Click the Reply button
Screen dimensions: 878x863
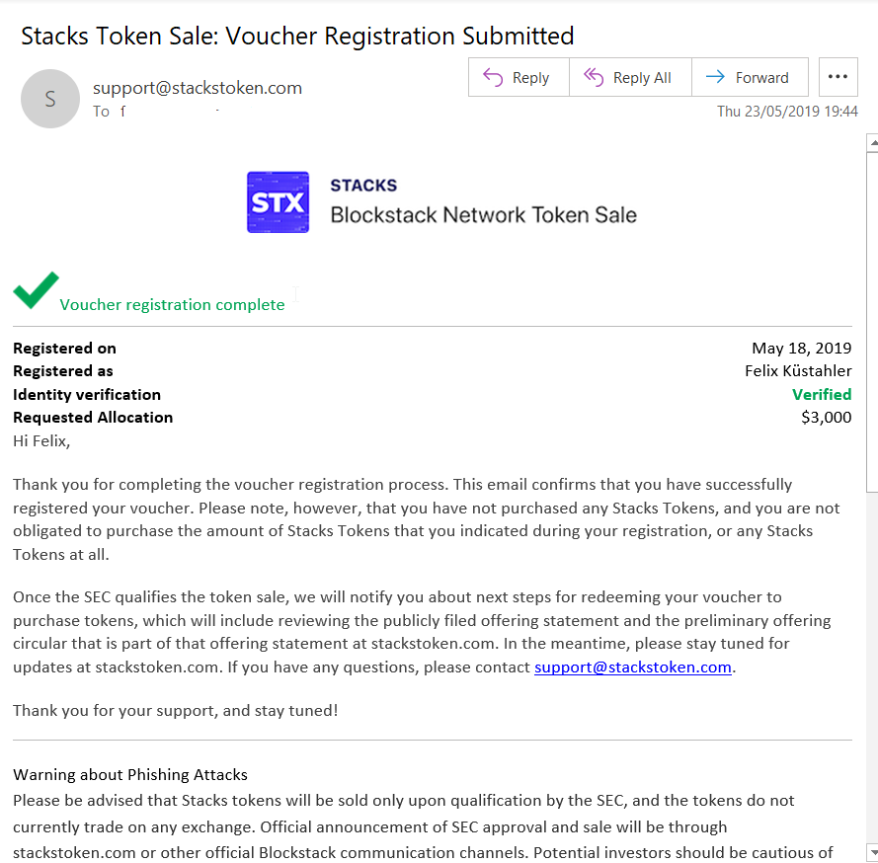[518, 78]
